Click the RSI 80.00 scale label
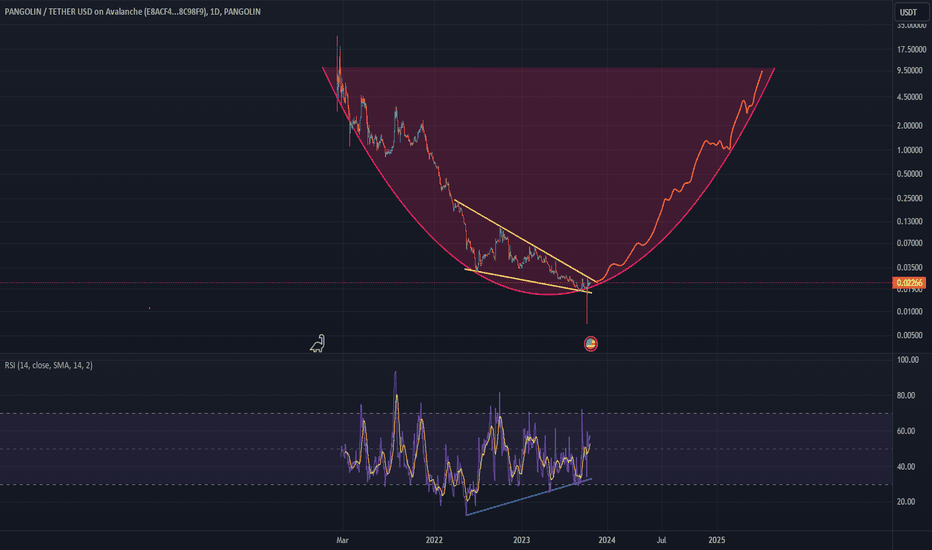 (x=906, y=395)
